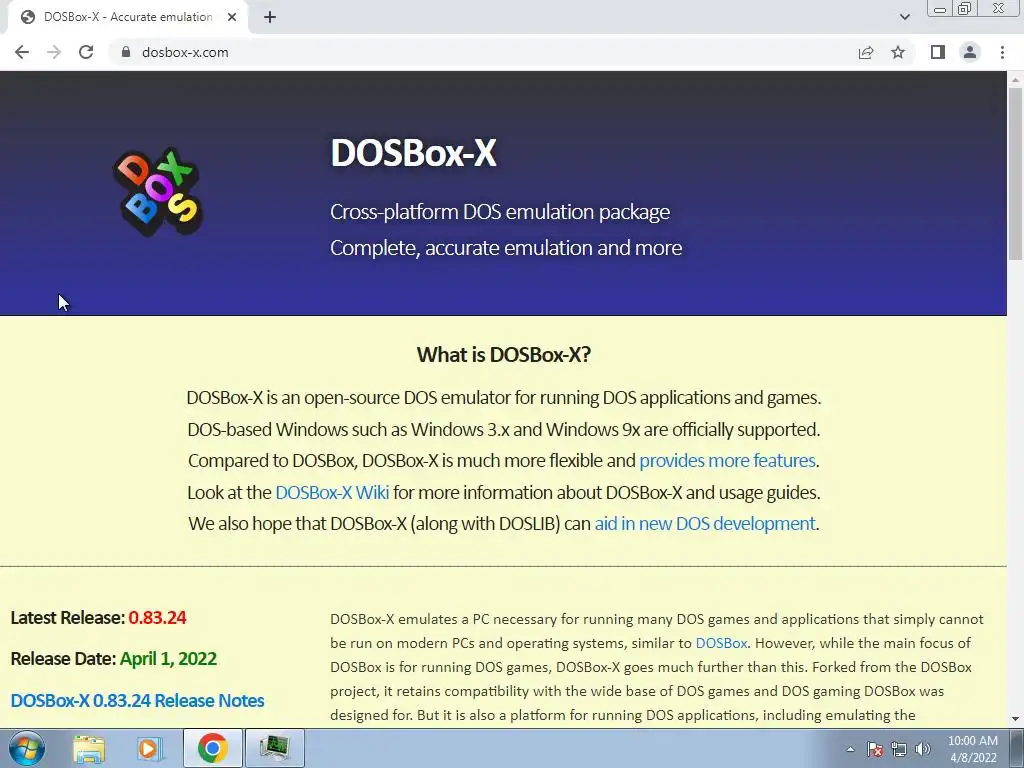1024x768 pixels.
Task: Select the Chrome taskbar button
Action: pyautogui.click(x=213, y=748)
